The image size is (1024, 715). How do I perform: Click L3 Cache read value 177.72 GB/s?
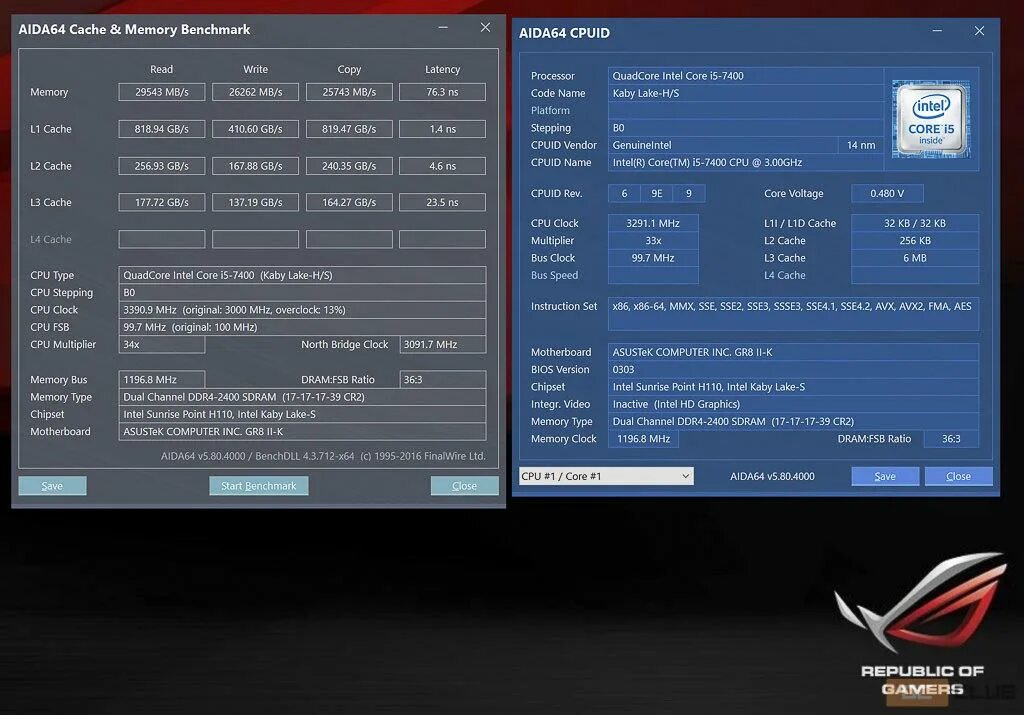162,202
